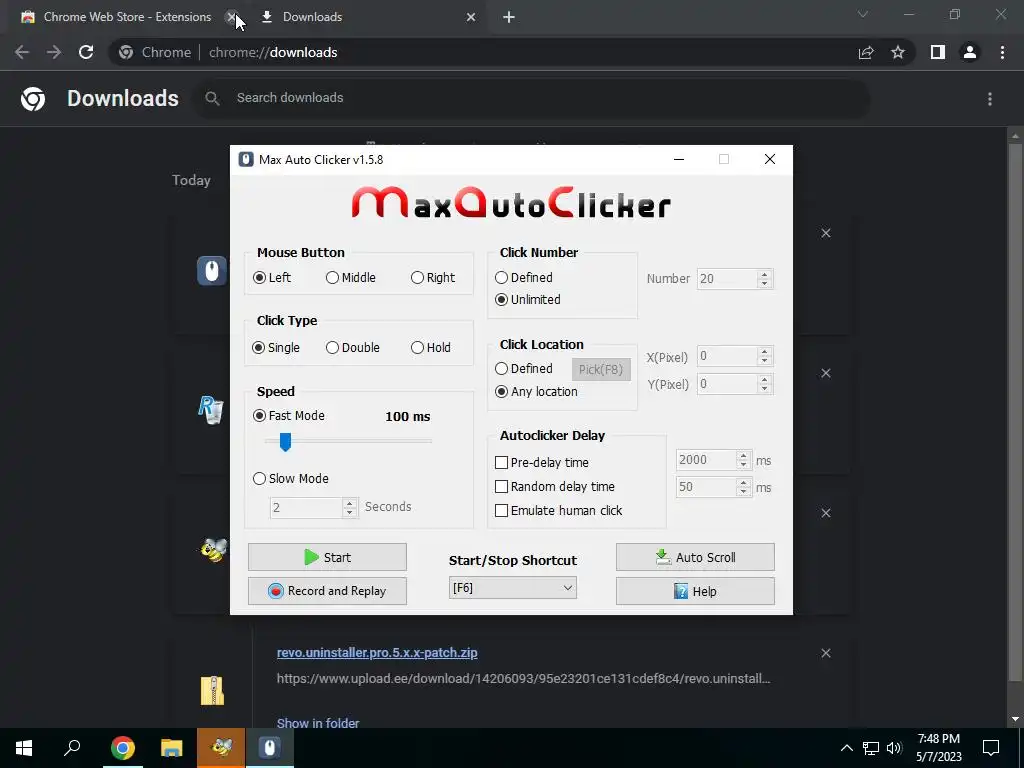Open File Explorer from taskbar

click(x=171, y=748)
